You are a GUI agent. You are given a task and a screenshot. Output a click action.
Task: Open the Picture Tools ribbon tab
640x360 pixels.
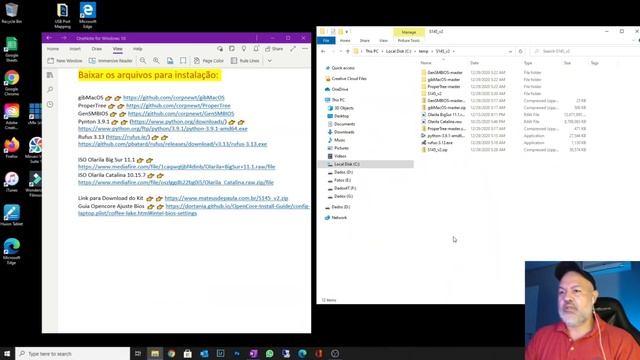(x=409, y=41)
